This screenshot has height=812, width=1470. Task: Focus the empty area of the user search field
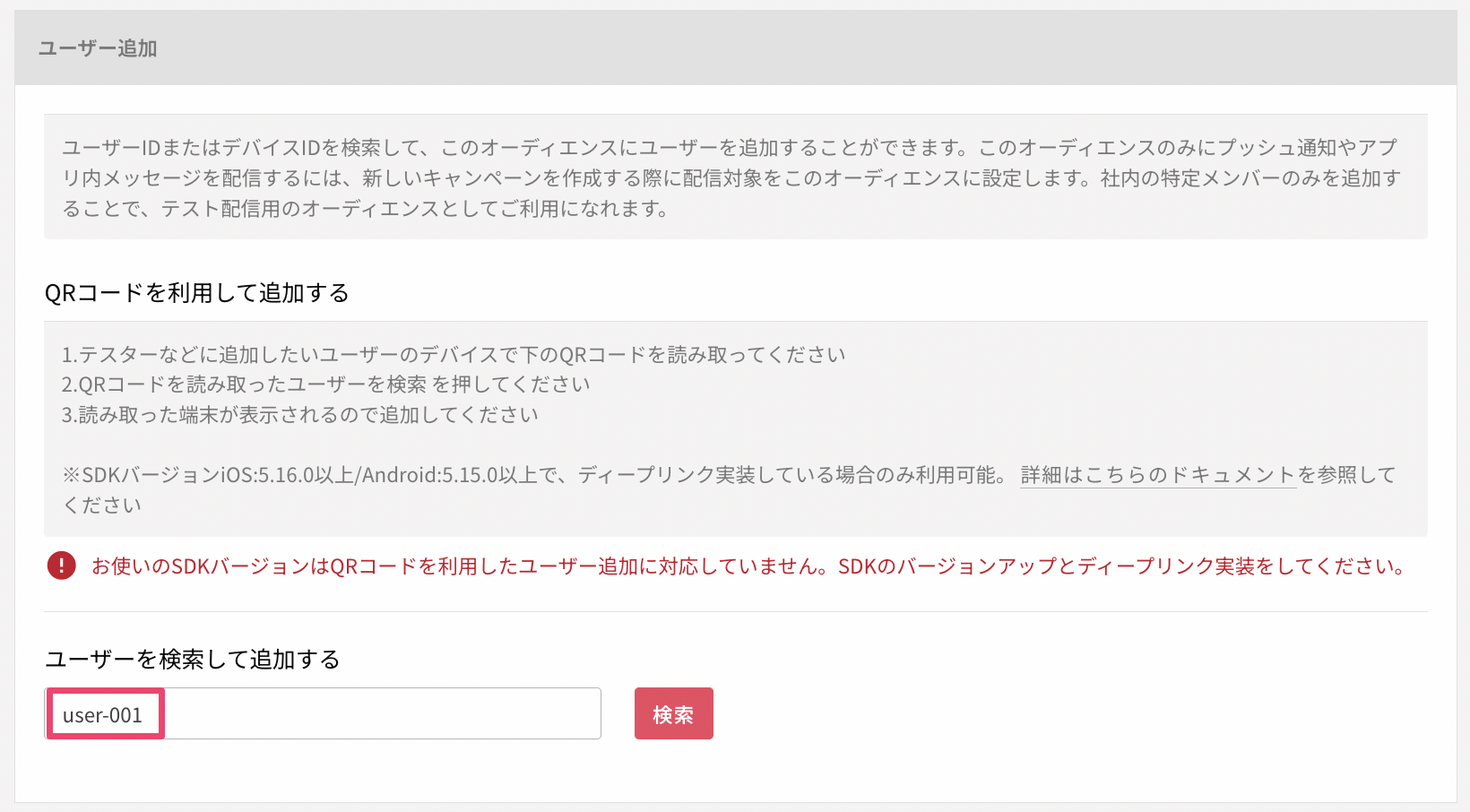click(383, 713)
